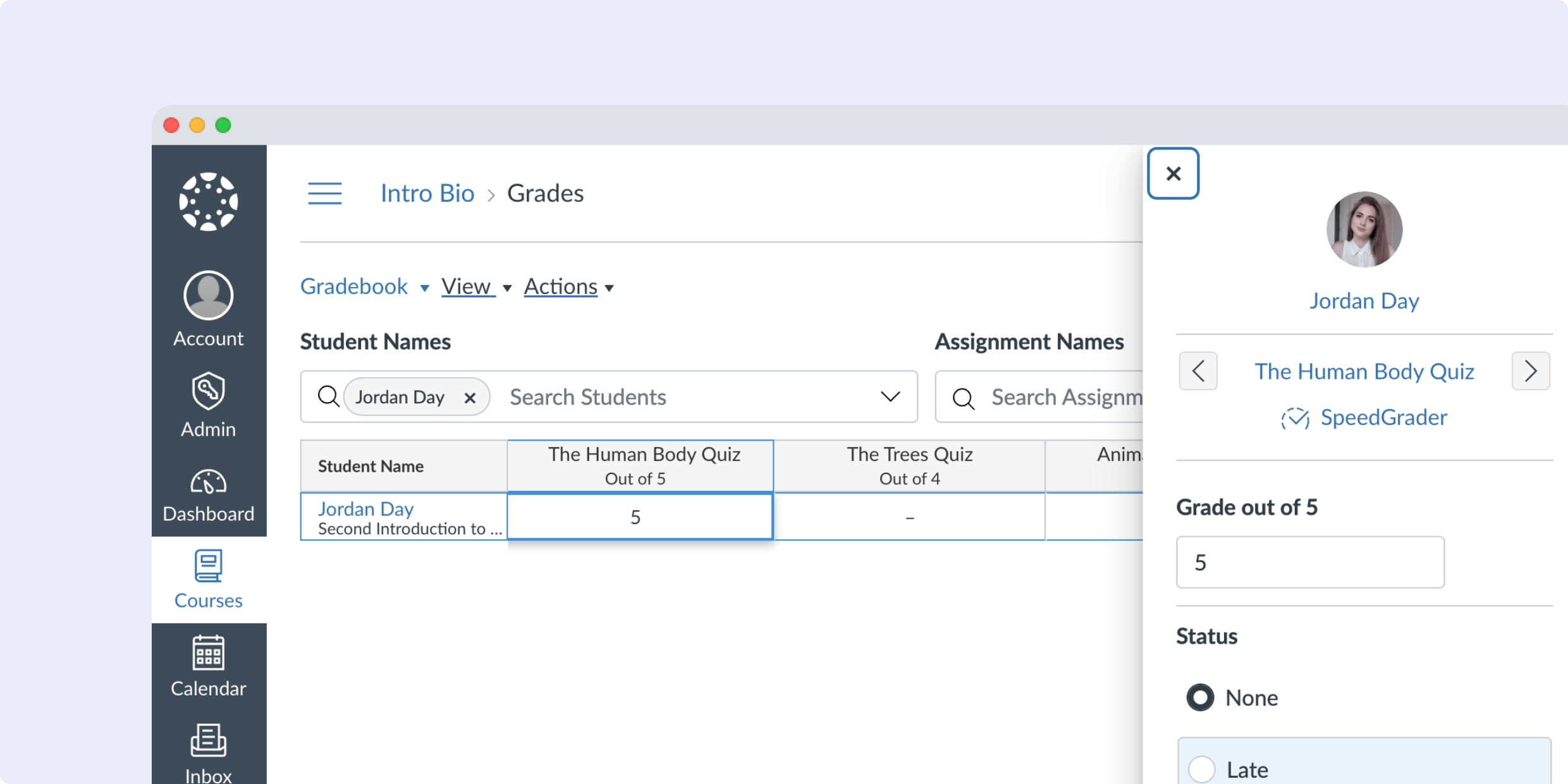Image resolution: width=1568 pixels, height=784 pixels.
Task: Open The Human Body Quiz assignment link
Action: pyautogui.click(x=1364, y=371)
